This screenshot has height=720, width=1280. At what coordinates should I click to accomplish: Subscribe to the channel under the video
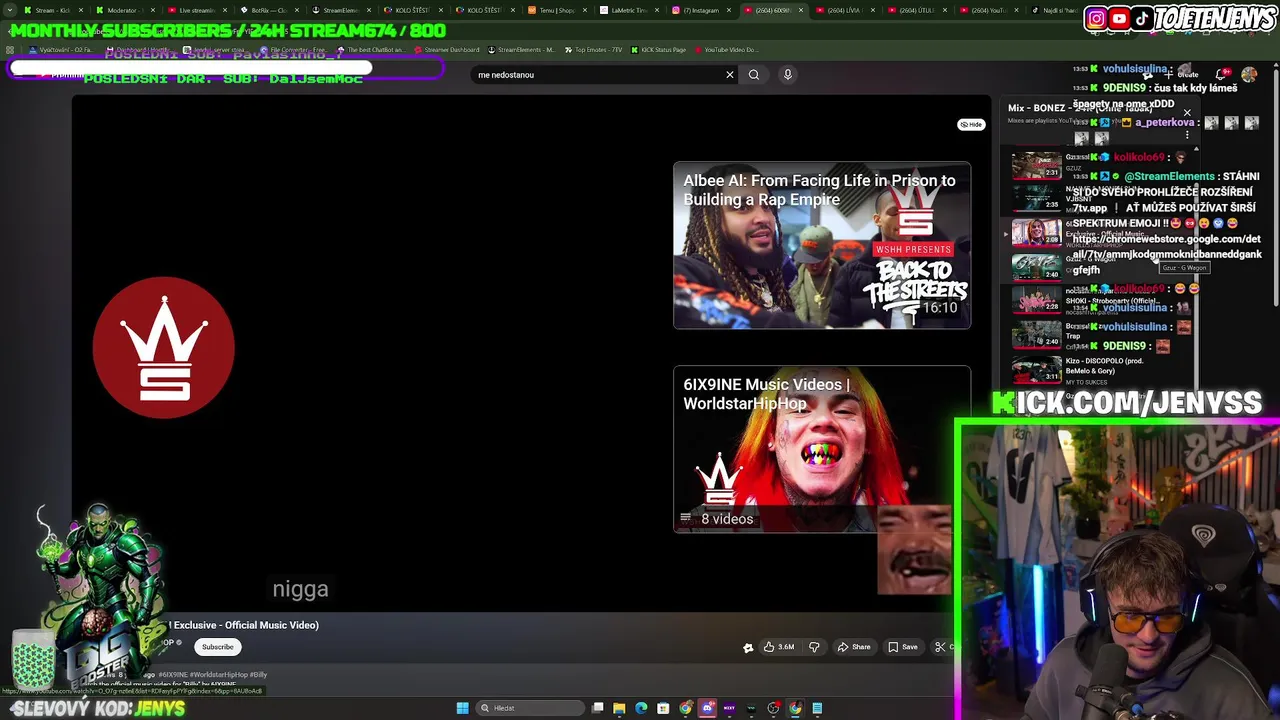click(217, 647)
